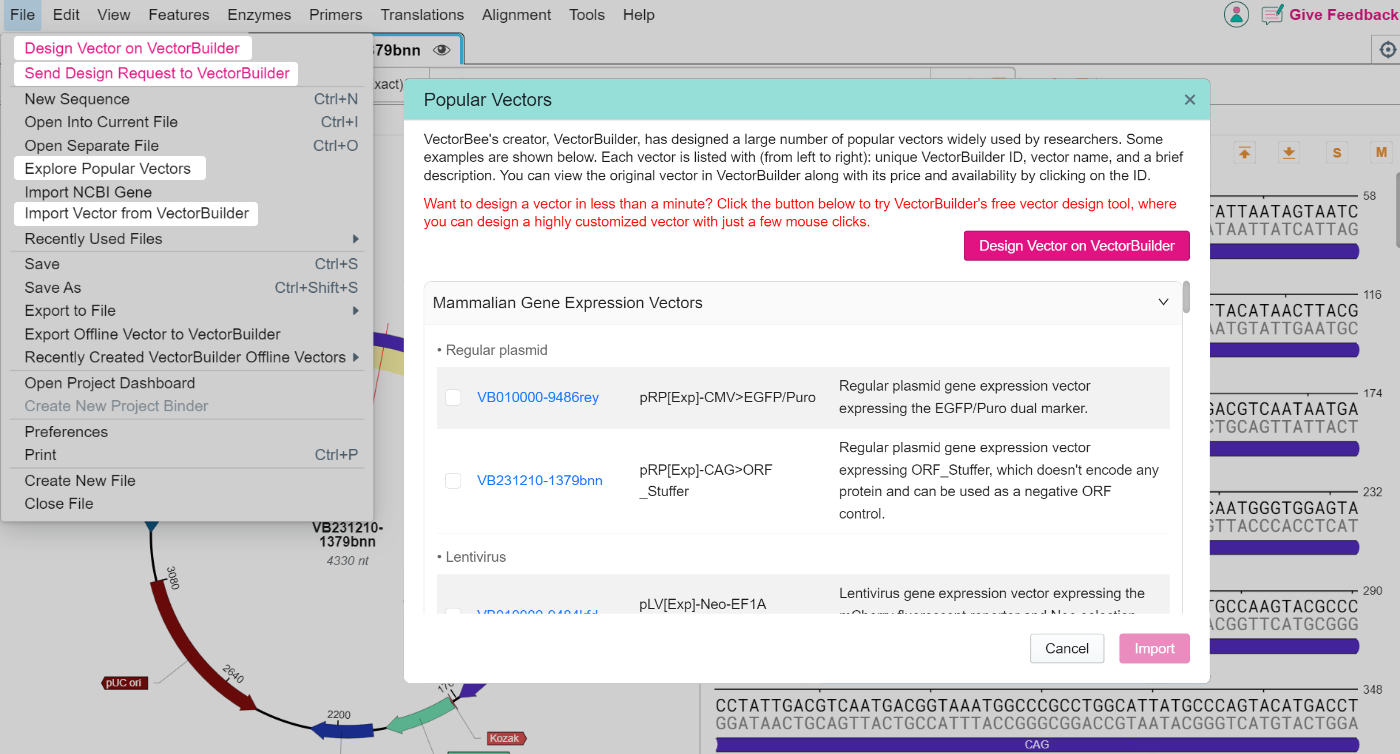Click the Popular Vectors list scrollbar
This screenshot has height=754, width=1400.
(1186, 298)
